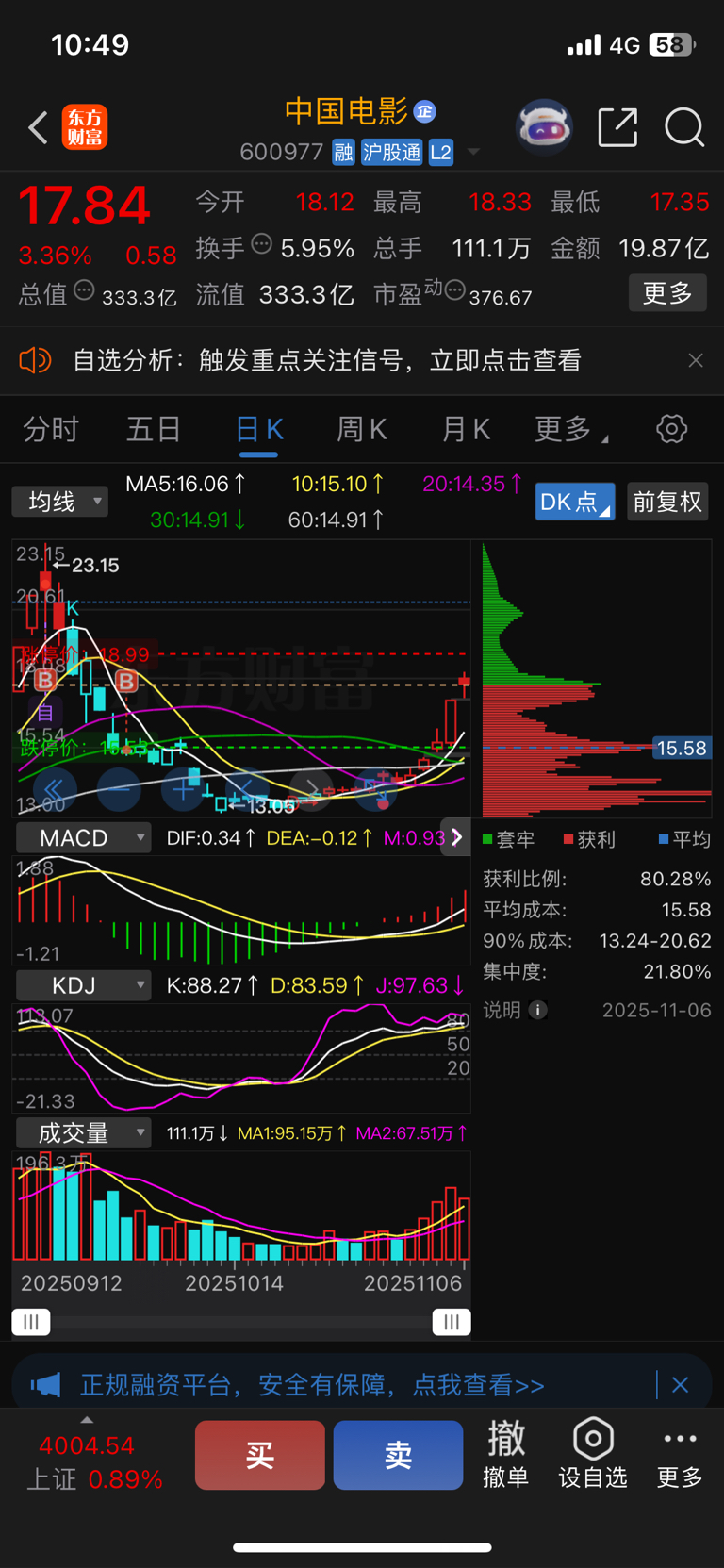Expand the 上证 index up arrow

click(87, 1420)
